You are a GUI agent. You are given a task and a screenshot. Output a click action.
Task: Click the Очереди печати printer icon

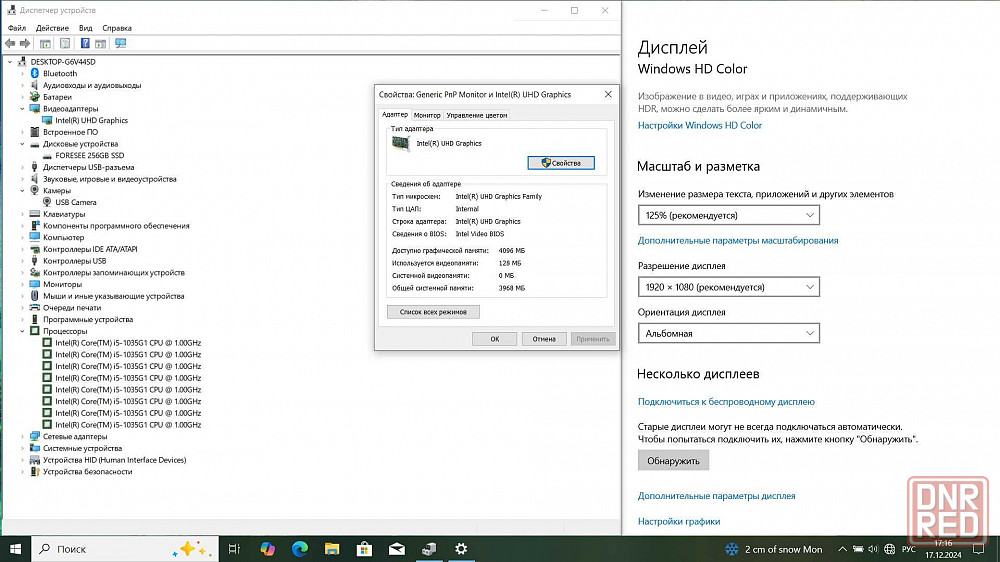pos(35,308)
